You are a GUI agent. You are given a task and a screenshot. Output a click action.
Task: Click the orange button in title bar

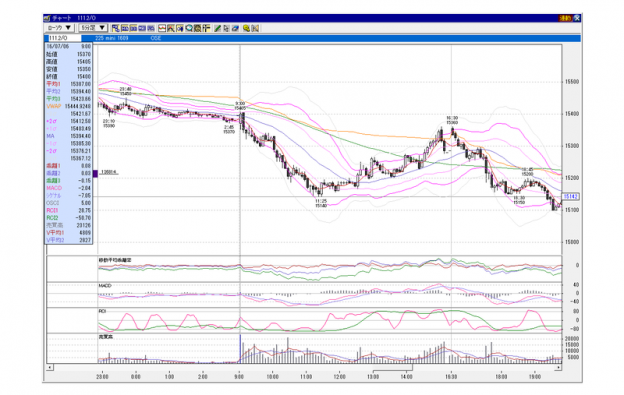click(565, 18)
